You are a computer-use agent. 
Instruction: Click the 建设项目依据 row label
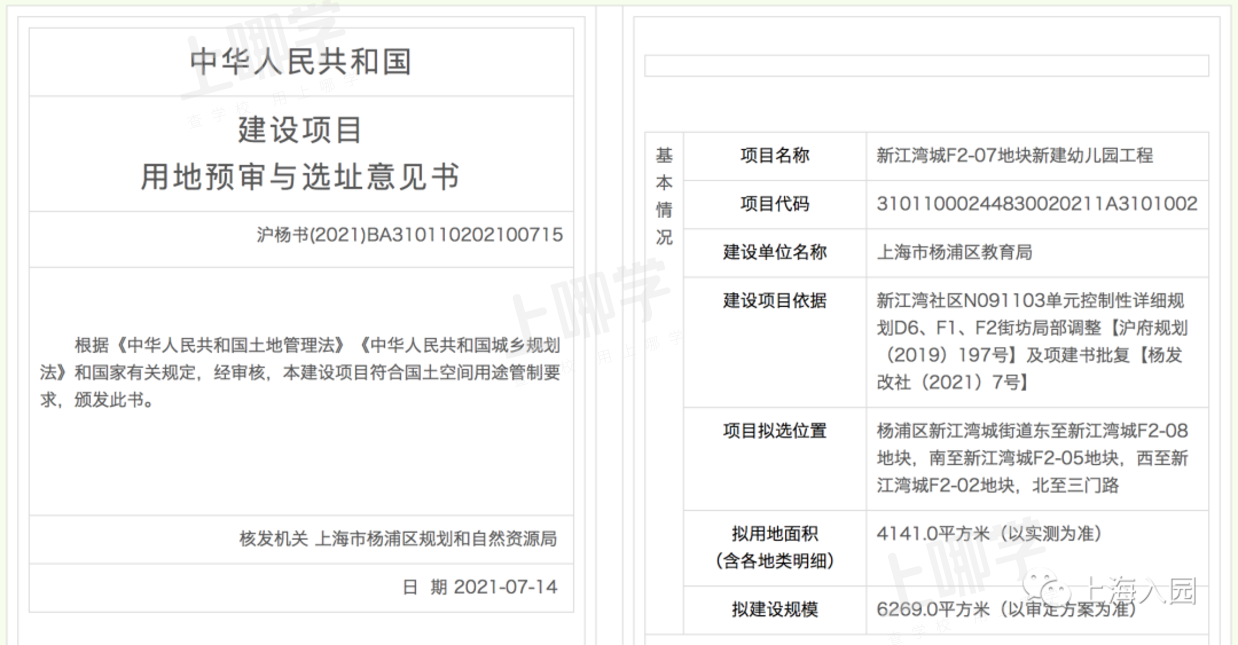tap(775, 301)
